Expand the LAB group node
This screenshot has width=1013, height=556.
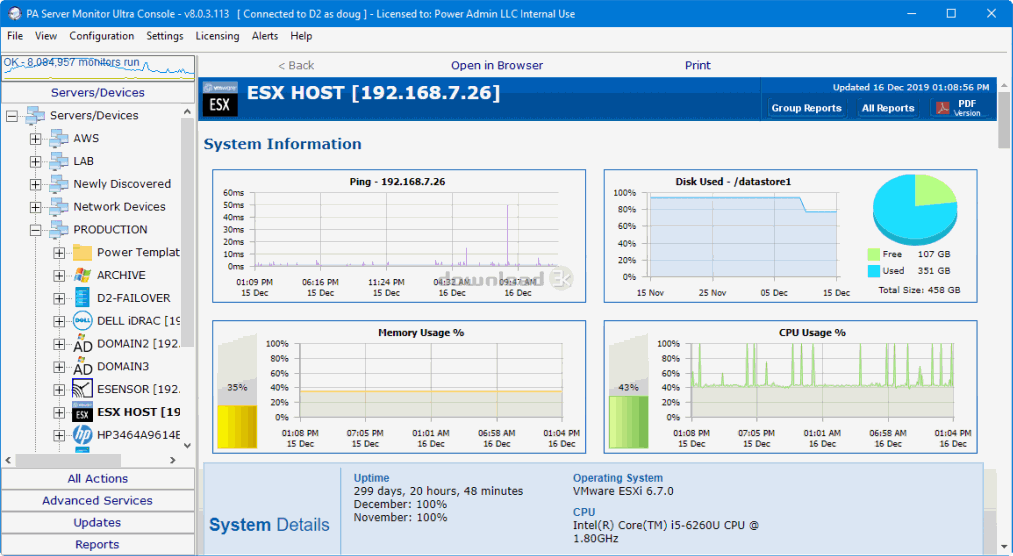[x=36, y=161]
